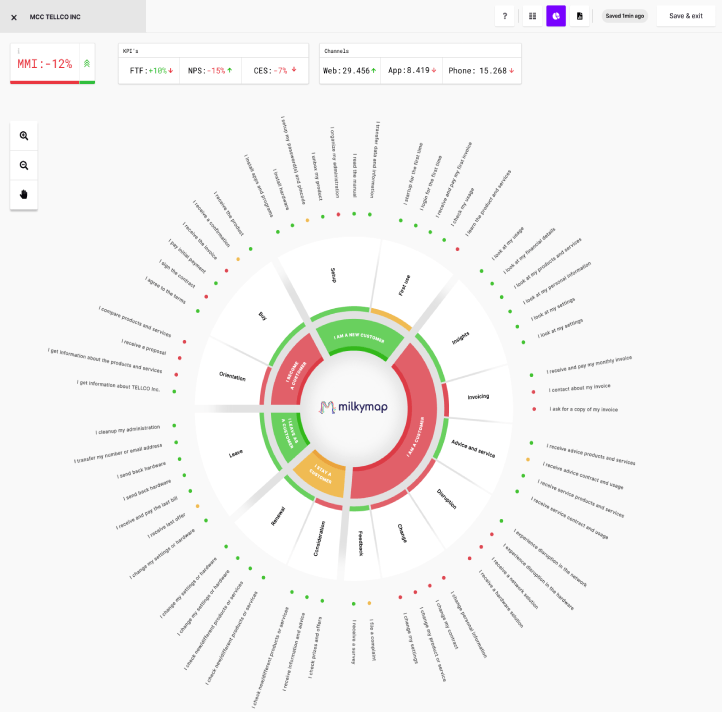
Task: Click the Save & exit button
Action: click(686, 16)
